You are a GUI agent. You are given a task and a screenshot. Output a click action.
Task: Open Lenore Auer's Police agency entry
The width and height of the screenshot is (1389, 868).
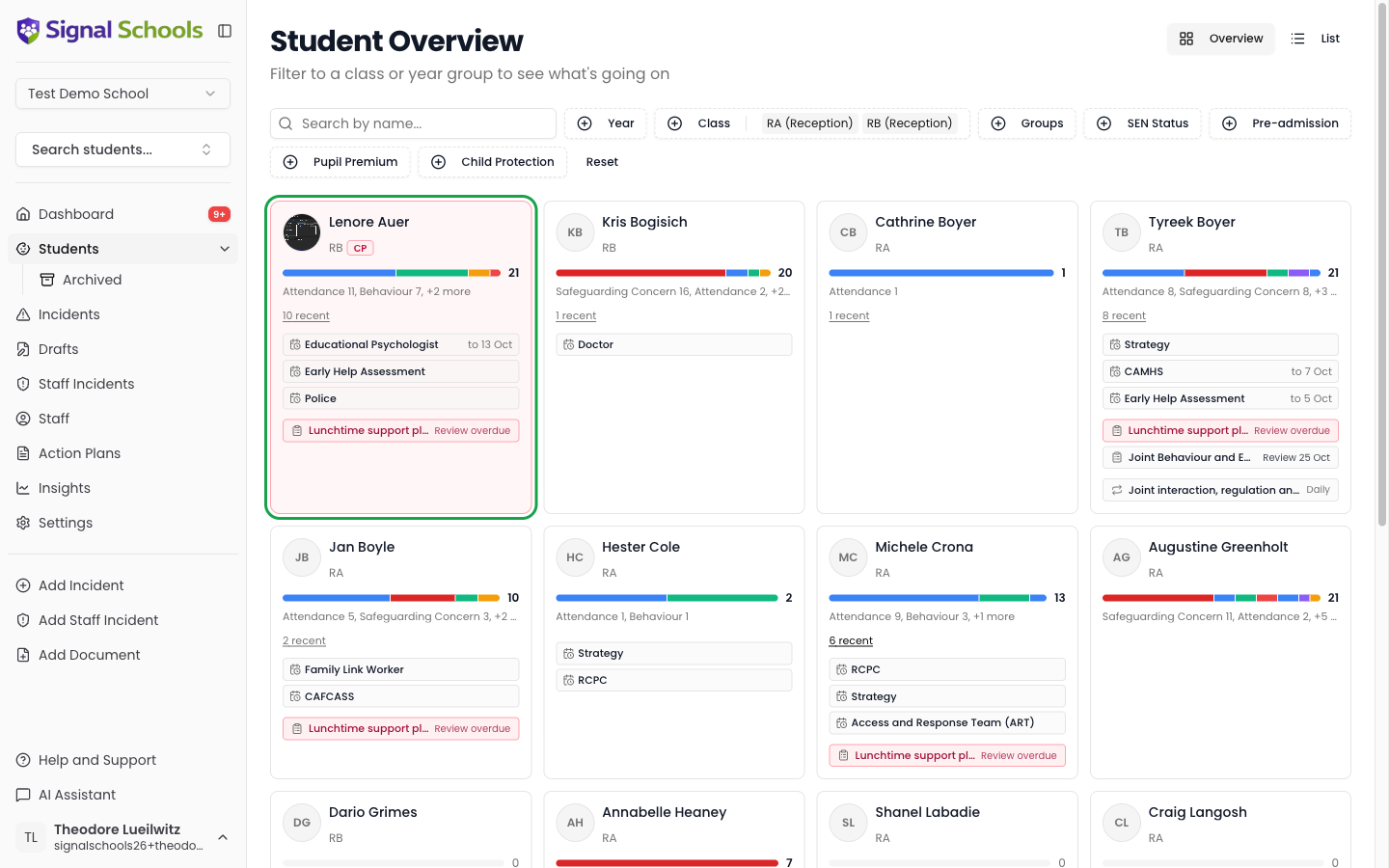pos(400,398)
